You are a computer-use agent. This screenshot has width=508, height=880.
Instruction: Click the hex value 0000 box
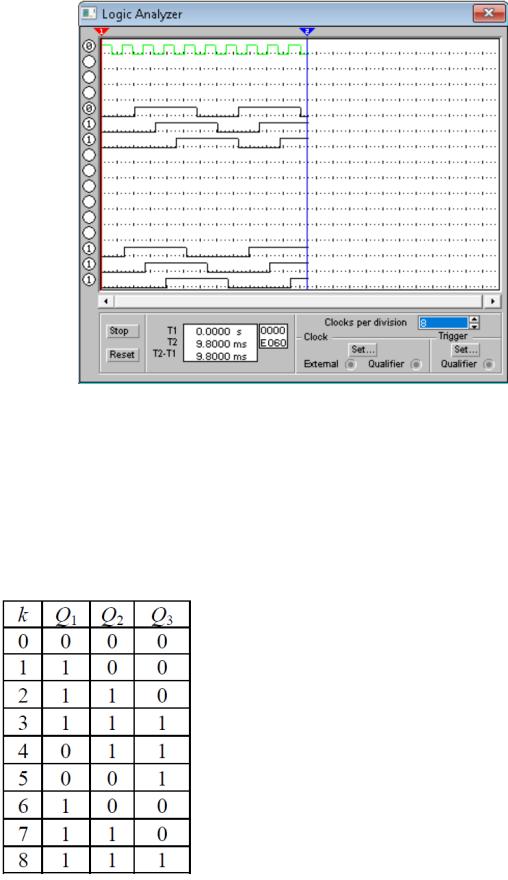point(273,331)
